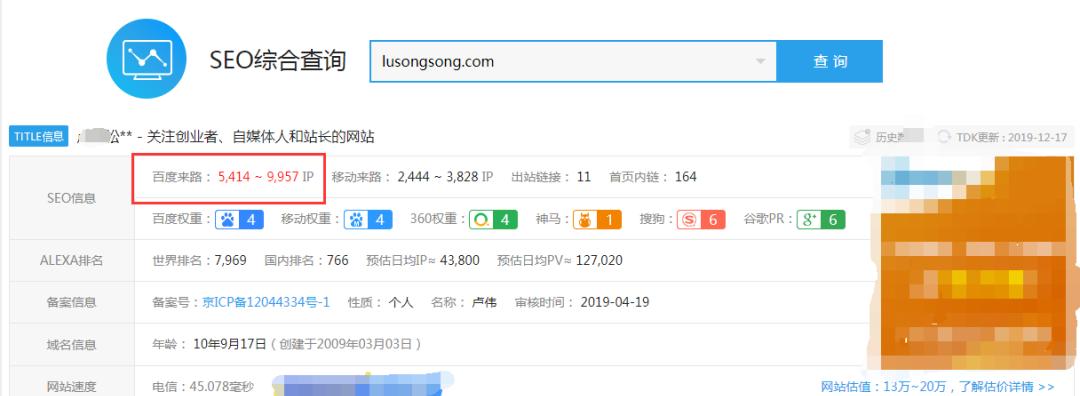Click the 审核时间 date 2019-04-19
The image size is (1080, 396).
(x=615, y=302)
